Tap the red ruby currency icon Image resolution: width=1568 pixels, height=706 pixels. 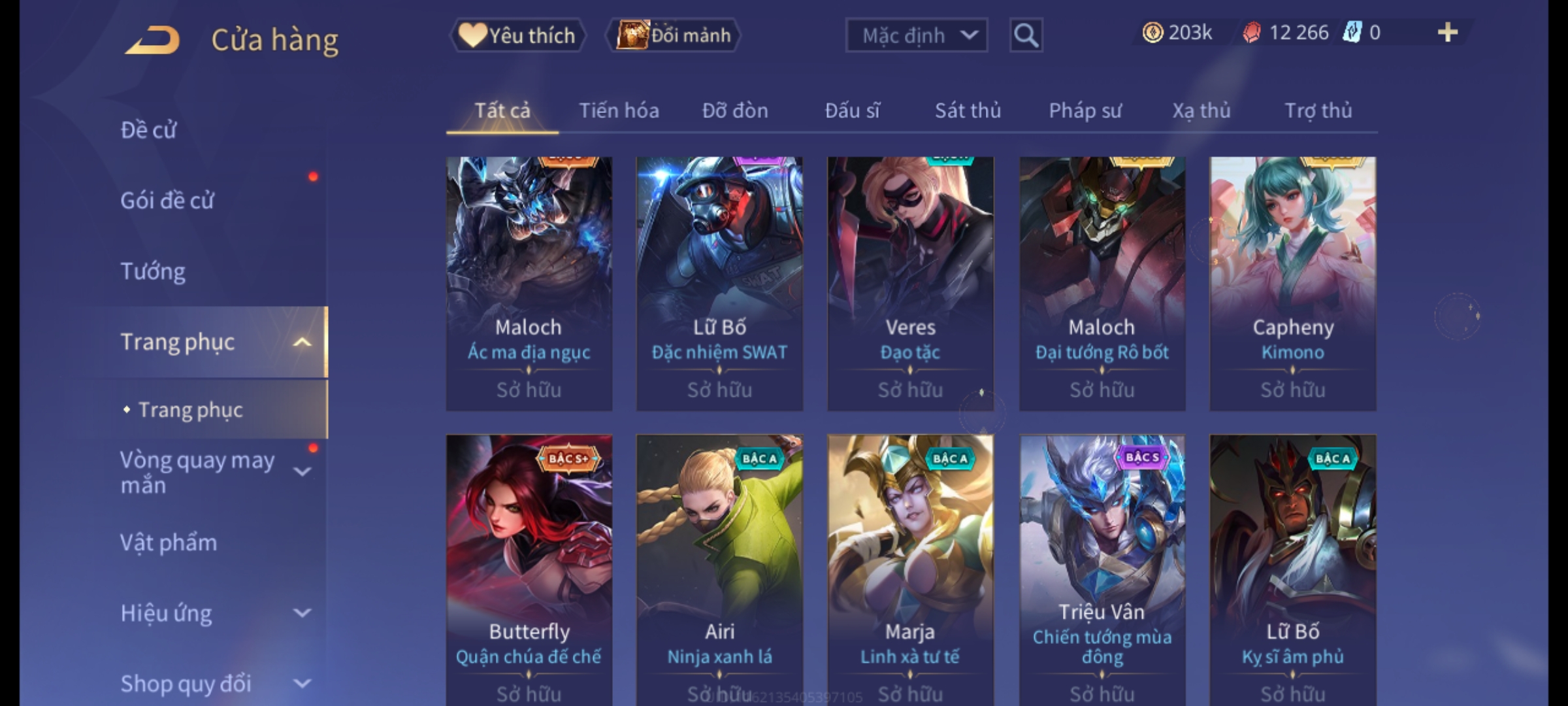[1251, 33]
